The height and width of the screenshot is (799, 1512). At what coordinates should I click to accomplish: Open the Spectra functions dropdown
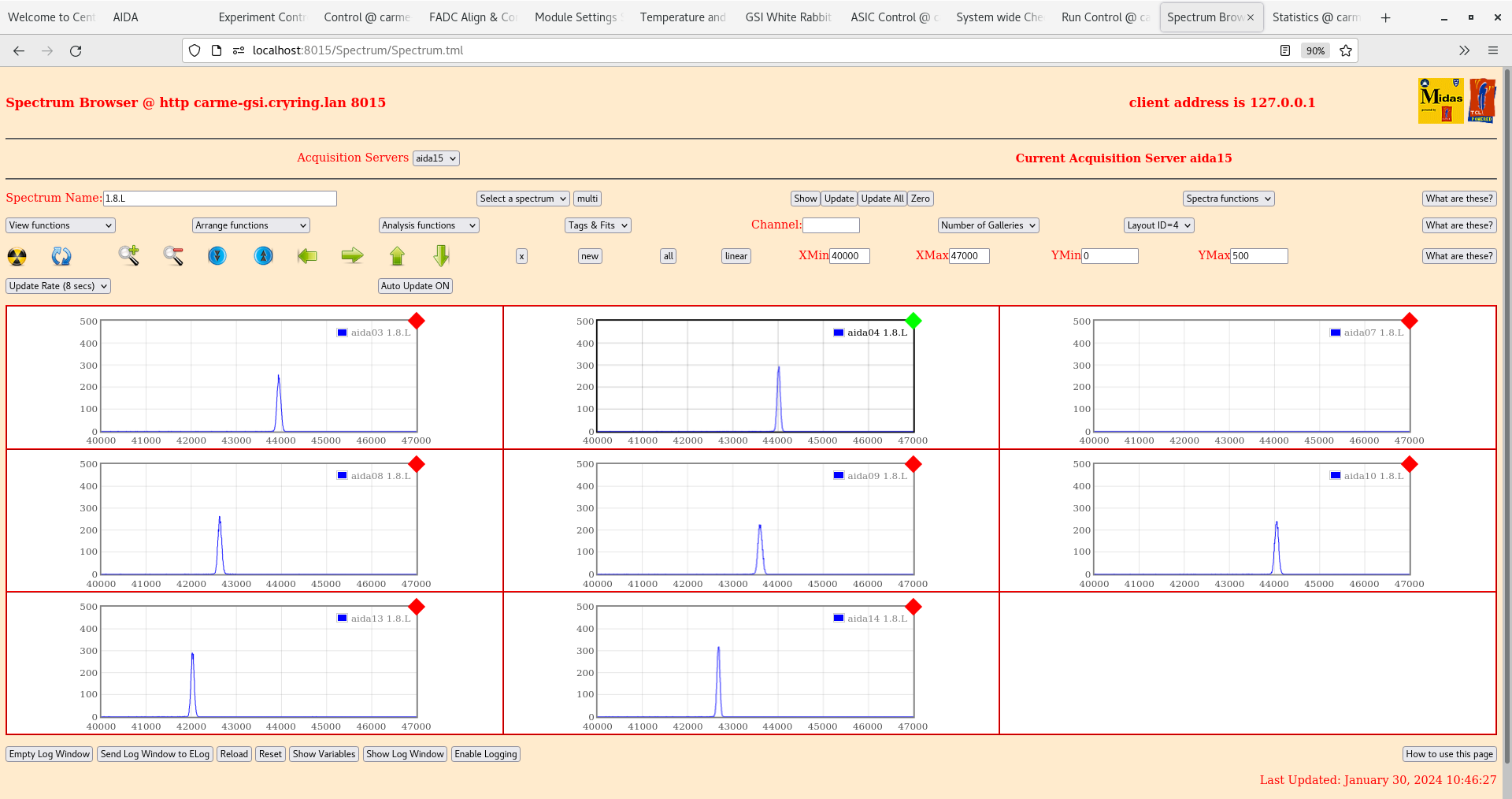click(x=1228, y=198)
